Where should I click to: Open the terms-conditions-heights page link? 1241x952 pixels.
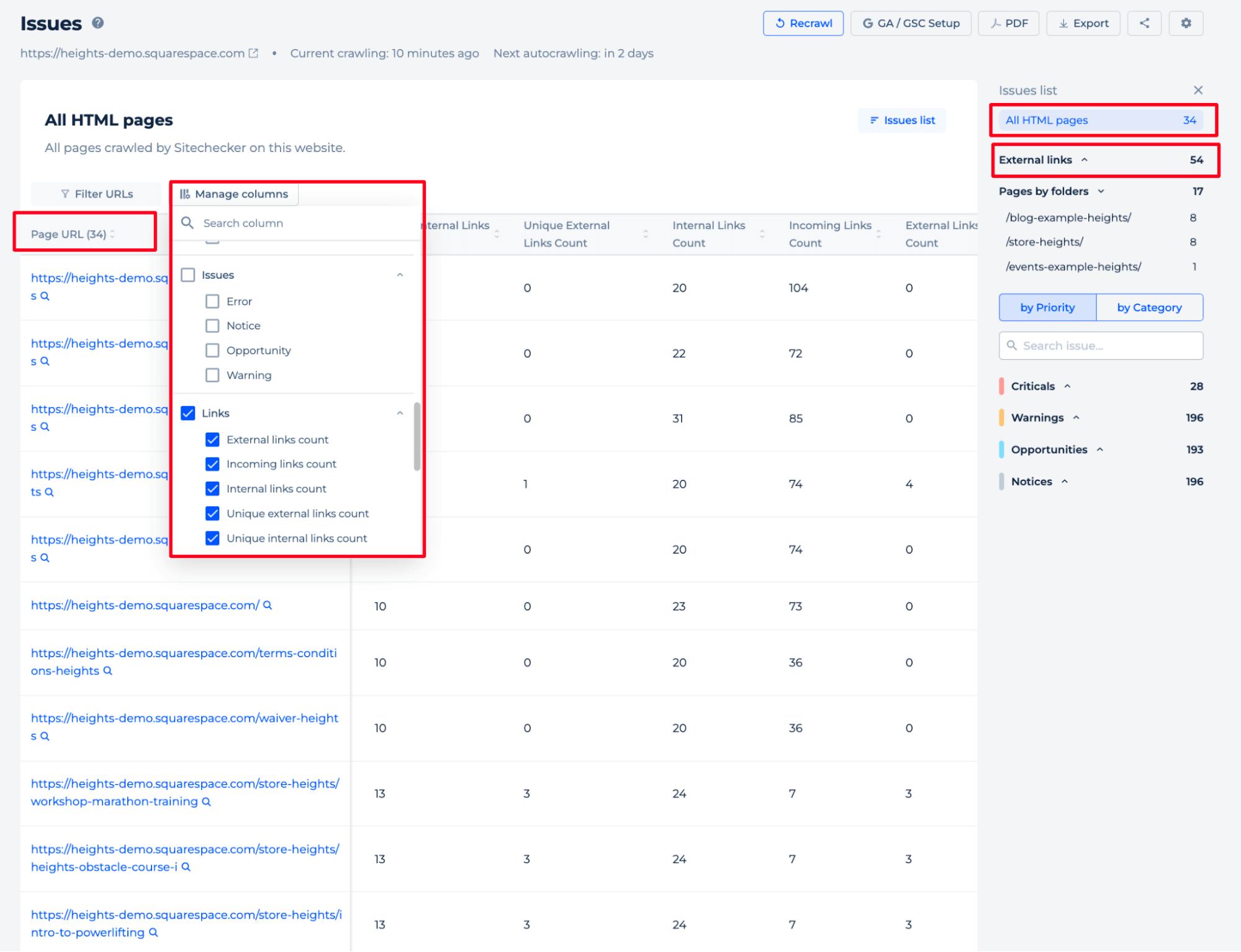point(184,662)
